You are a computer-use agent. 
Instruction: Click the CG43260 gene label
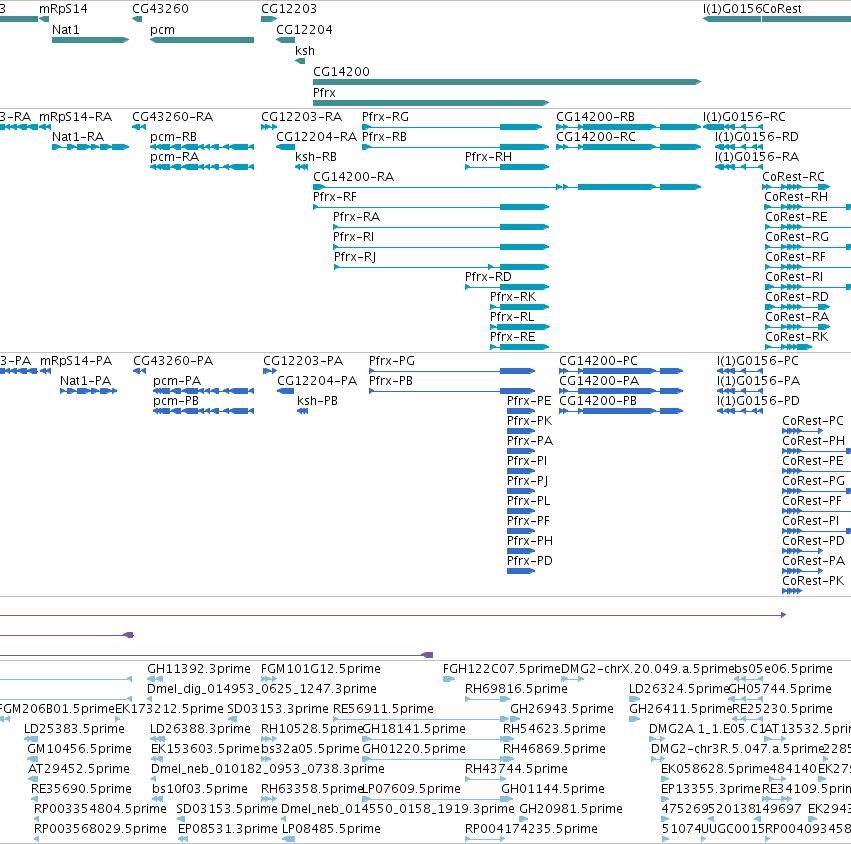(x=160, y=9)
